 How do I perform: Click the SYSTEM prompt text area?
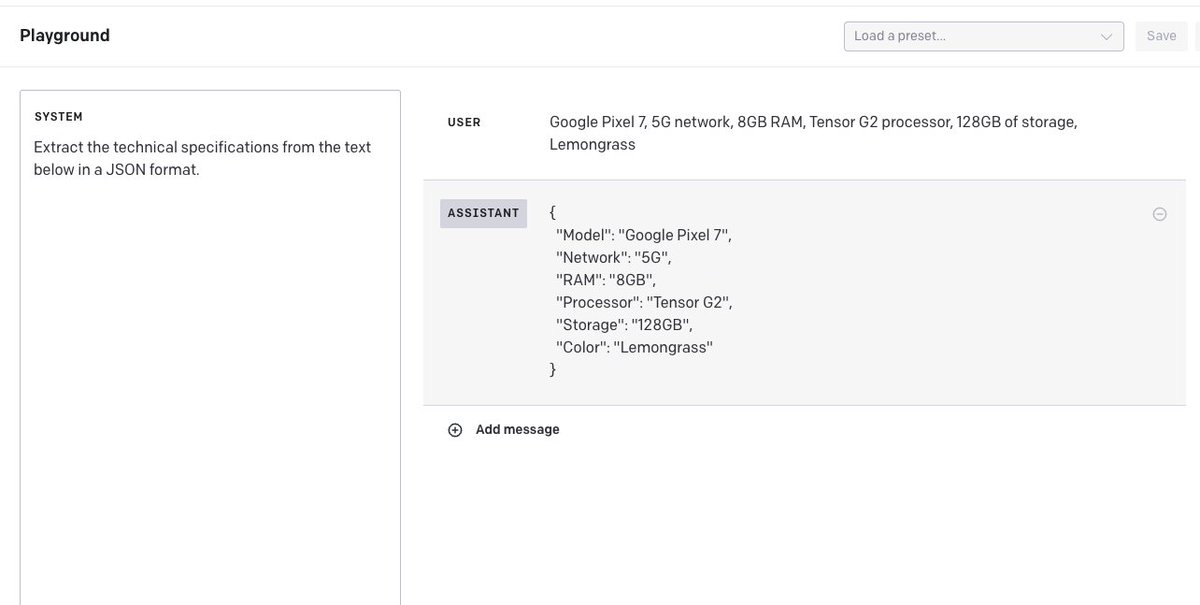pos(210,347)
